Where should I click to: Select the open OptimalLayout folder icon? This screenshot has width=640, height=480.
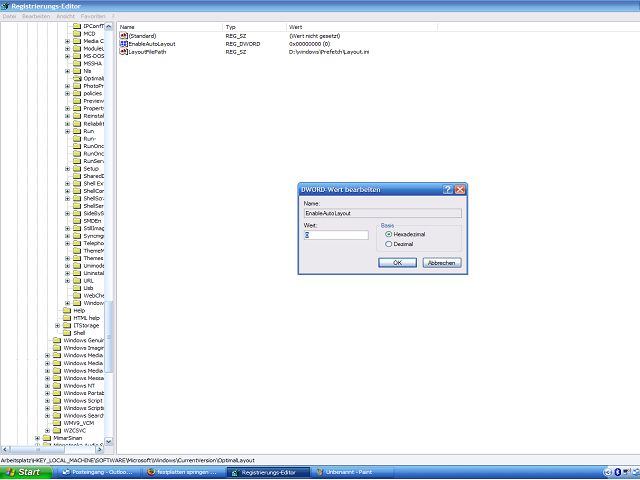click(x=77, y=78)
